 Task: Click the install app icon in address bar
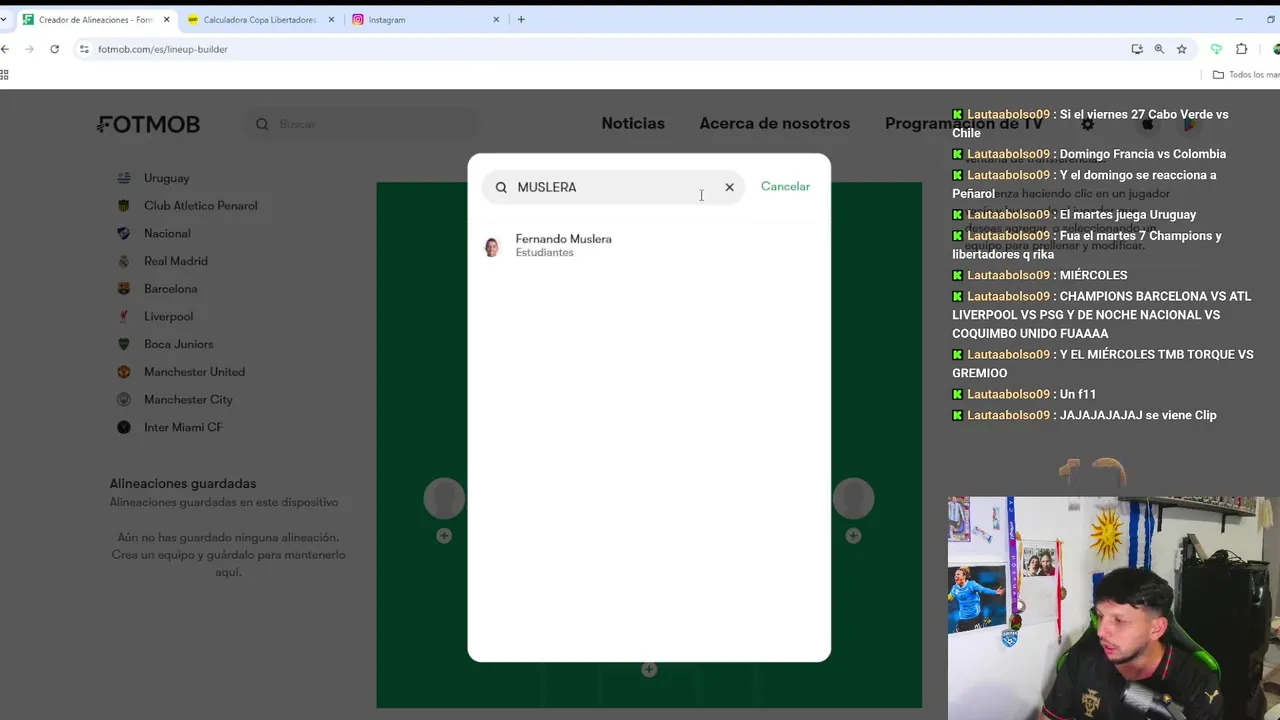[1137, 49]
